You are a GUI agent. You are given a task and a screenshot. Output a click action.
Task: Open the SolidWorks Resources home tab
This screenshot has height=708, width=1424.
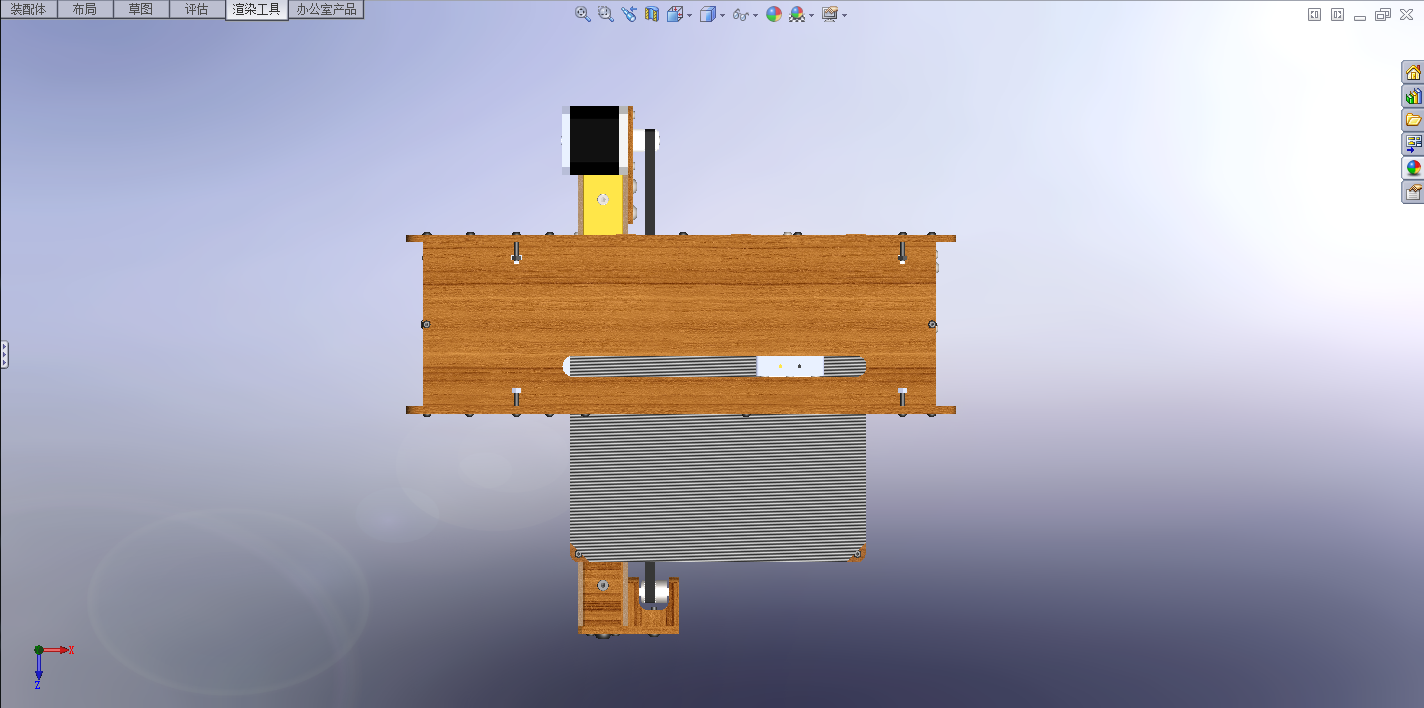point(1413,72)
